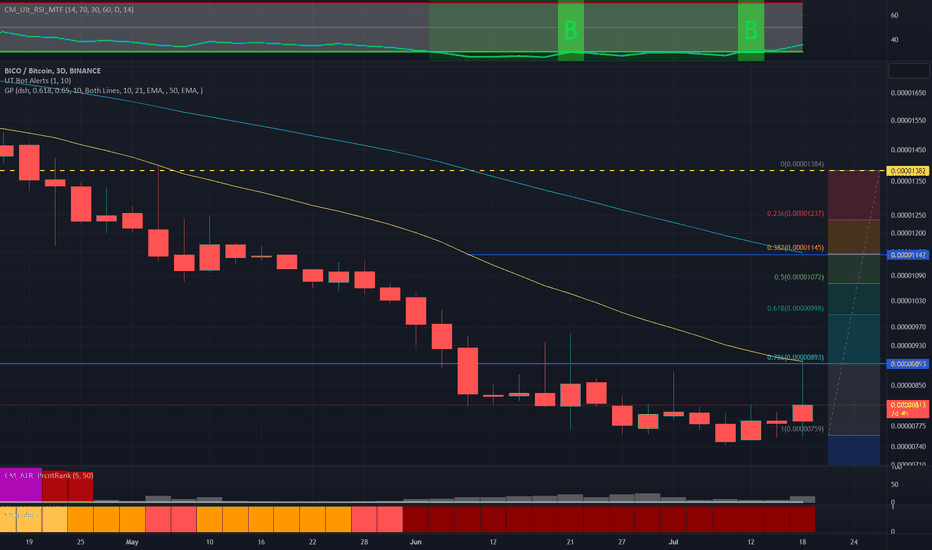Screen dimensions: 932x550
Task: Click the empty rounded box above the price axis
Action: pyautogui.click(x=909, y=71)
